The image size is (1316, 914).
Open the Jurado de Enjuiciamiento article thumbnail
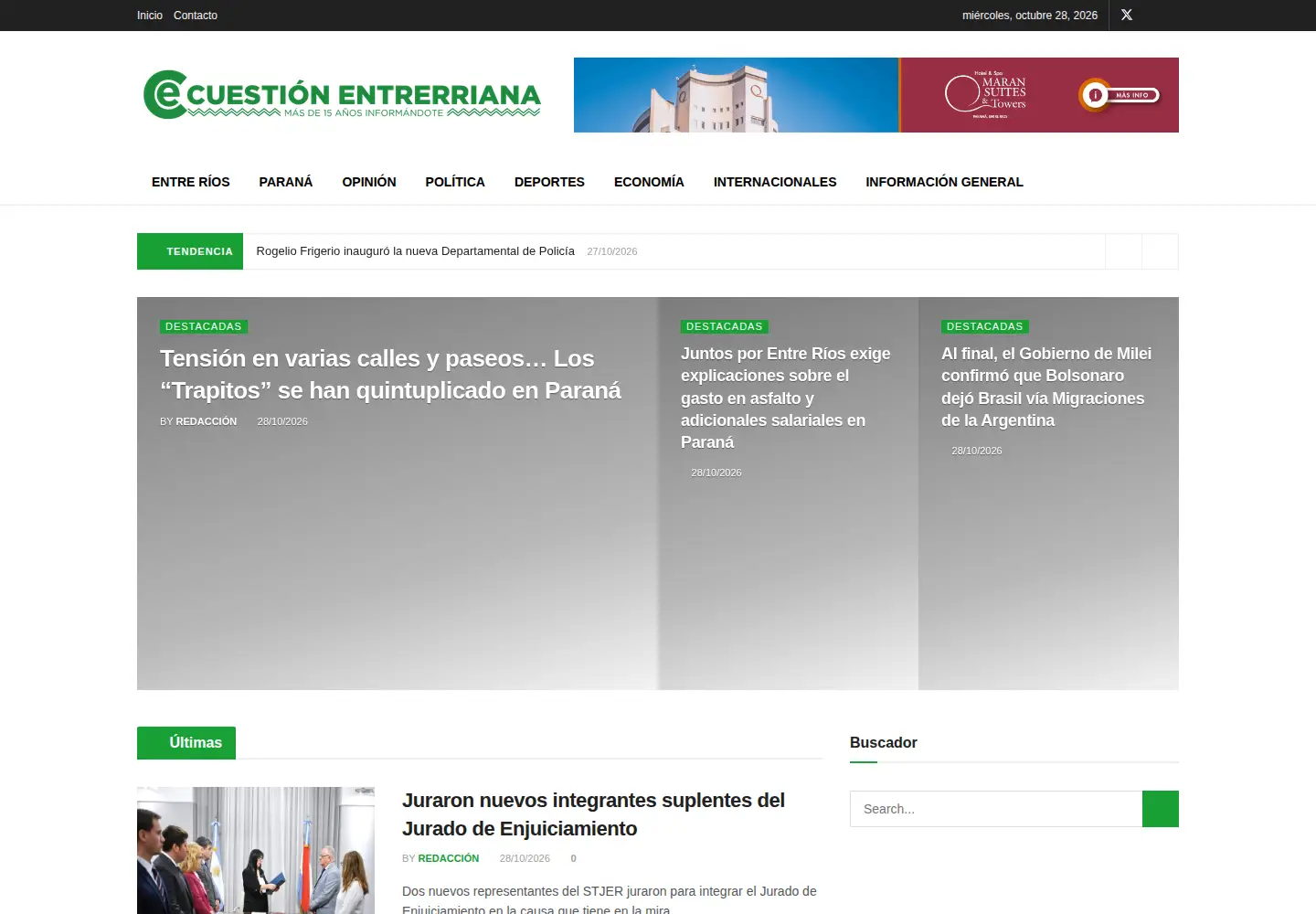click(256, 850)
